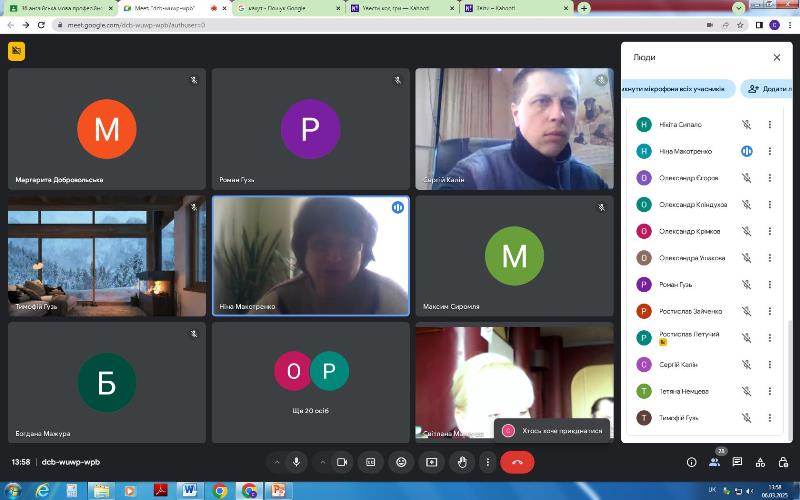800x500 pixels.
Task: Raise your hand in the meeting
Action: pos(461,462)
